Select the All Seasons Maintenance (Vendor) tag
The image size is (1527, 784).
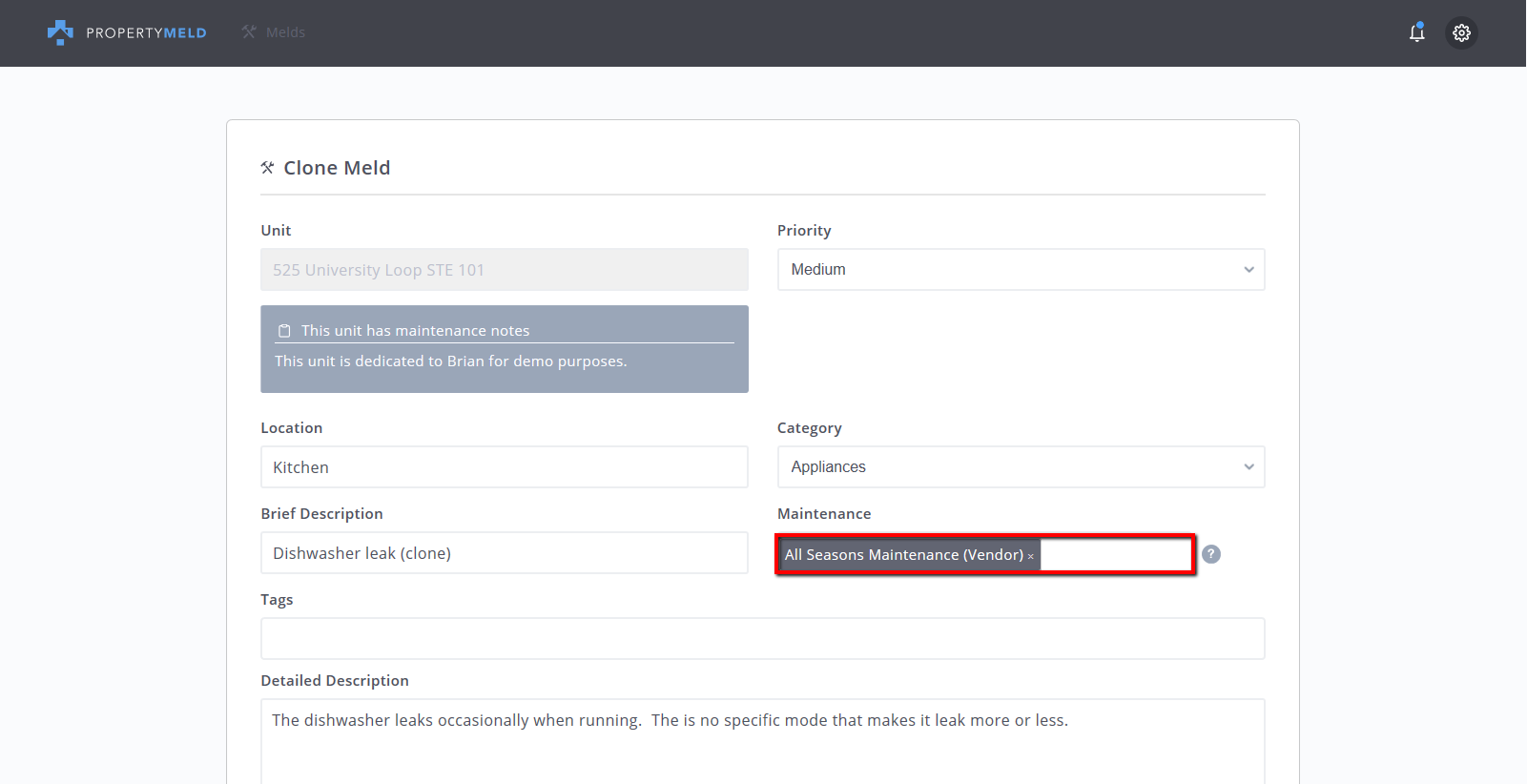click(902, 555)
